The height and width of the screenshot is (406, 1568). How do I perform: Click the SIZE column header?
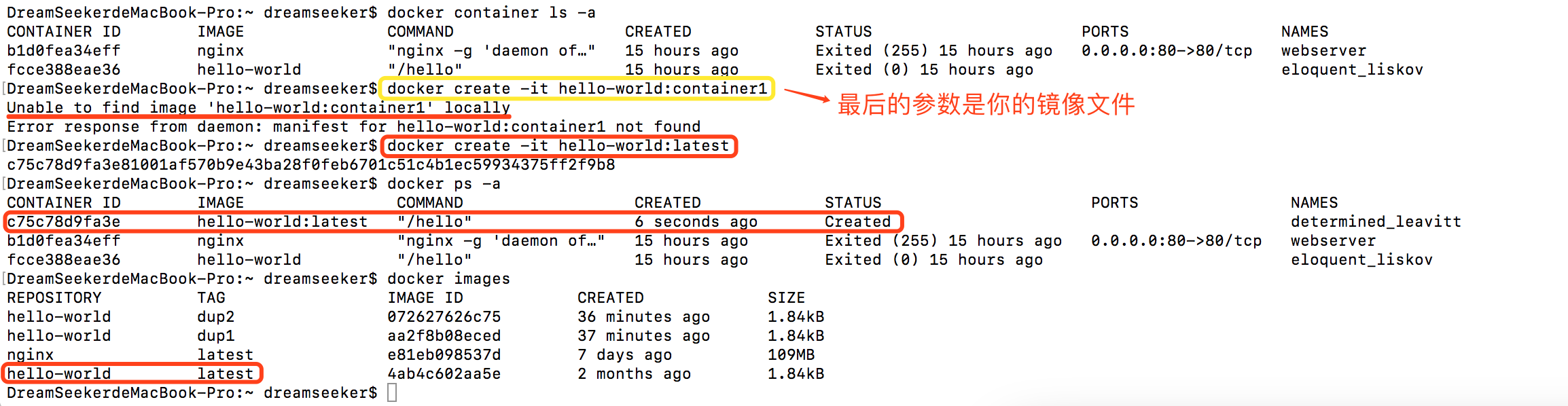point(786,297)
